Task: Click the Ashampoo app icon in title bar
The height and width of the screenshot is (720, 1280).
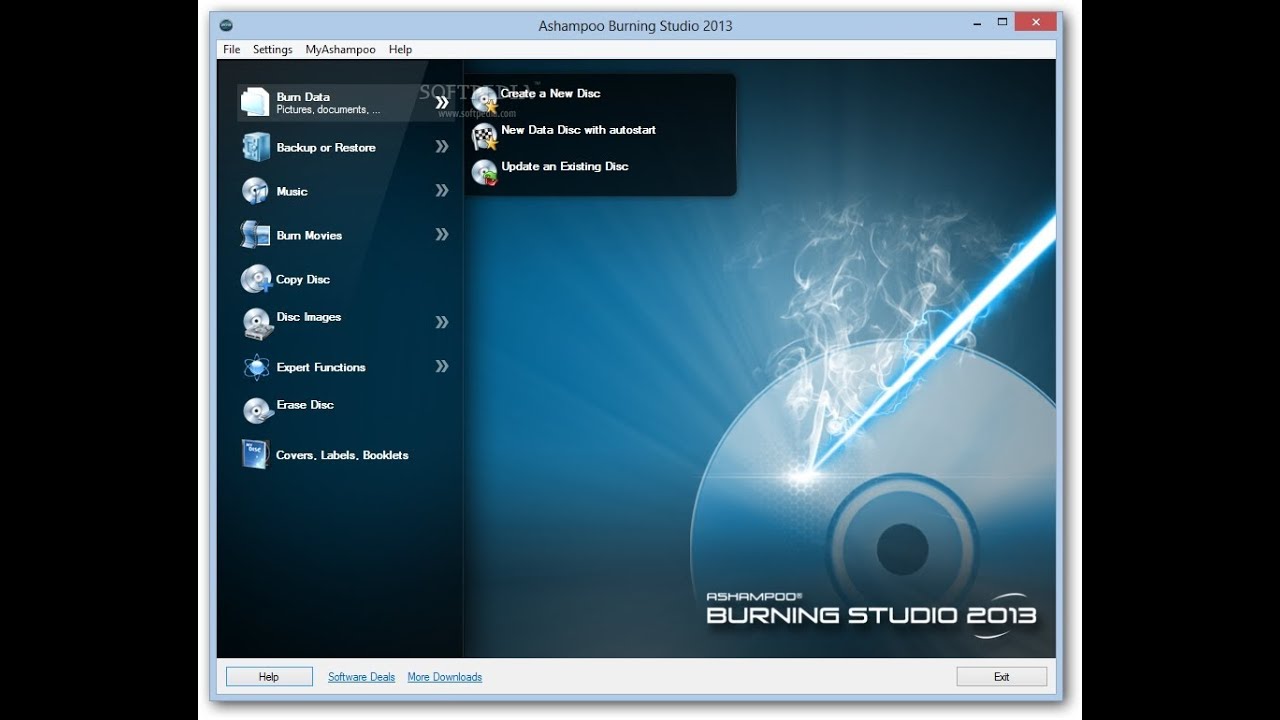Action: point(227,25)
